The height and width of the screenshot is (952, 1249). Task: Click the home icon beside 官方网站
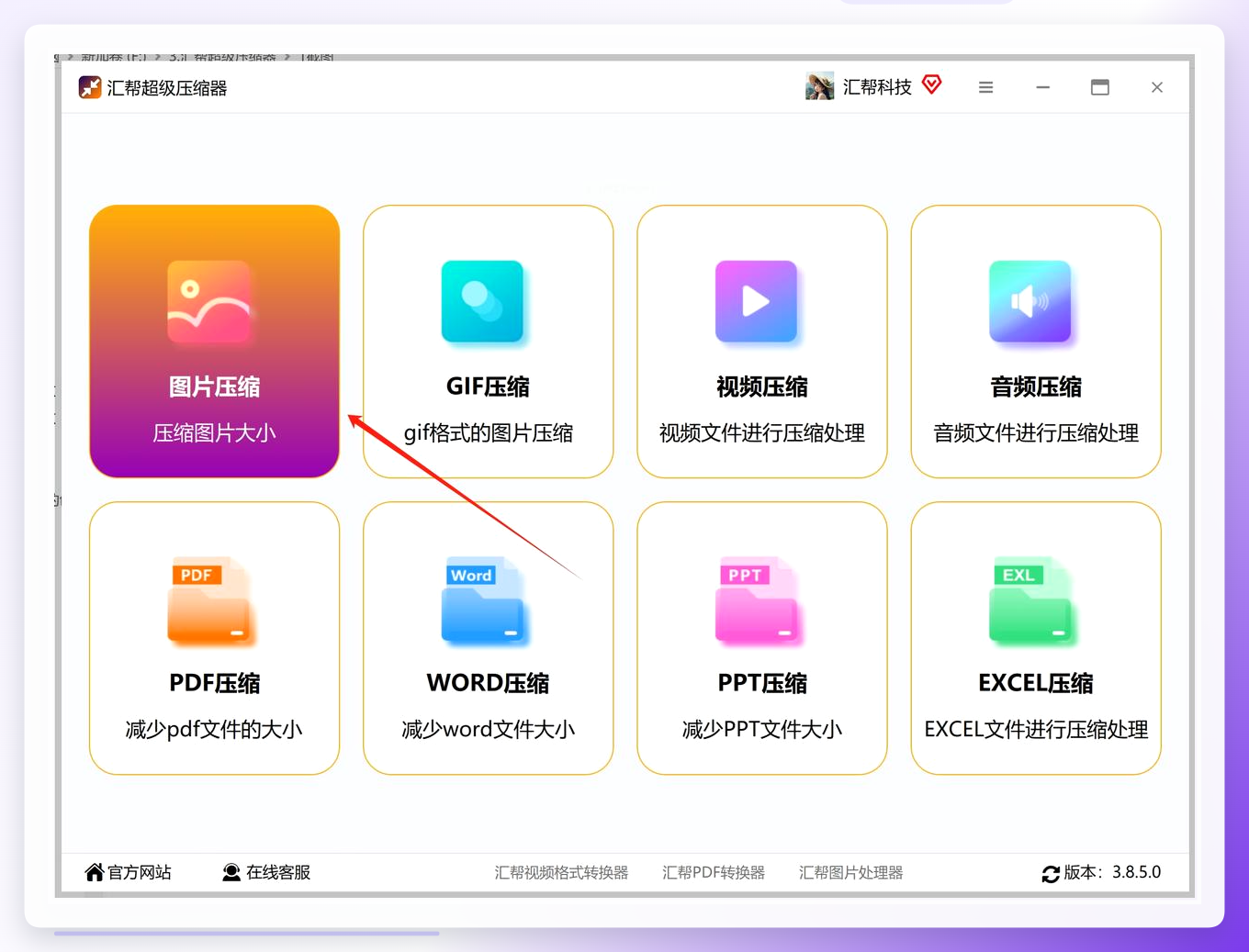[95, 872]
